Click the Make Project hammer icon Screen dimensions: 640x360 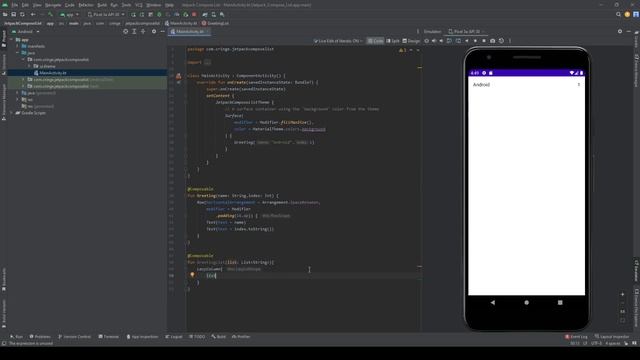(x=51, y=14)
